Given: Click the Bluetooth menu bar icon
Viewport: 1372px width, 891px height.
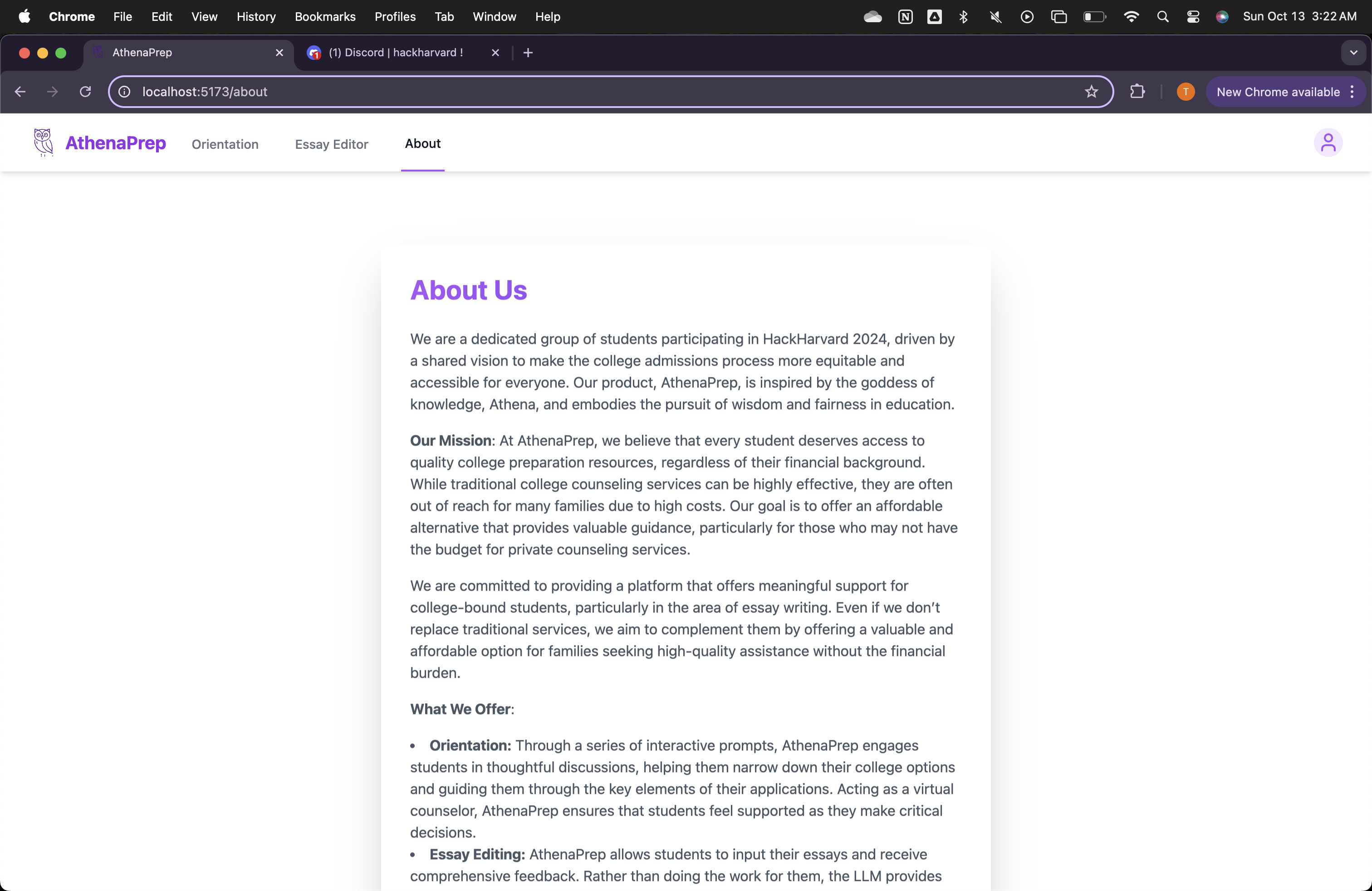Looking at the screenshot, I should pos(963,17).
